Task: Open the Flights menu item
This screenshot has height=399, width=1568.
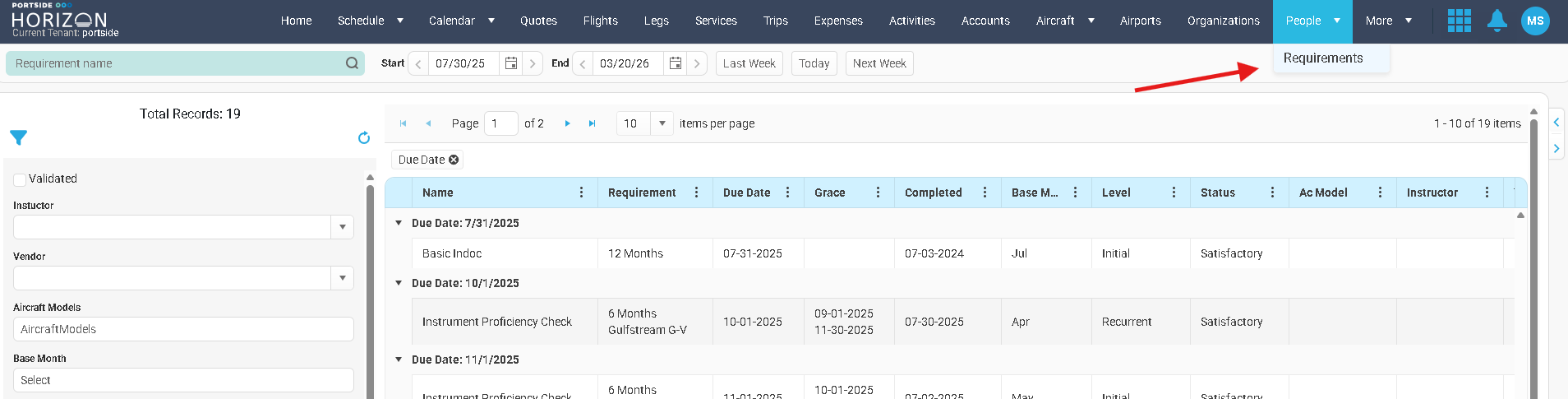Action: [x=600, y=21]
